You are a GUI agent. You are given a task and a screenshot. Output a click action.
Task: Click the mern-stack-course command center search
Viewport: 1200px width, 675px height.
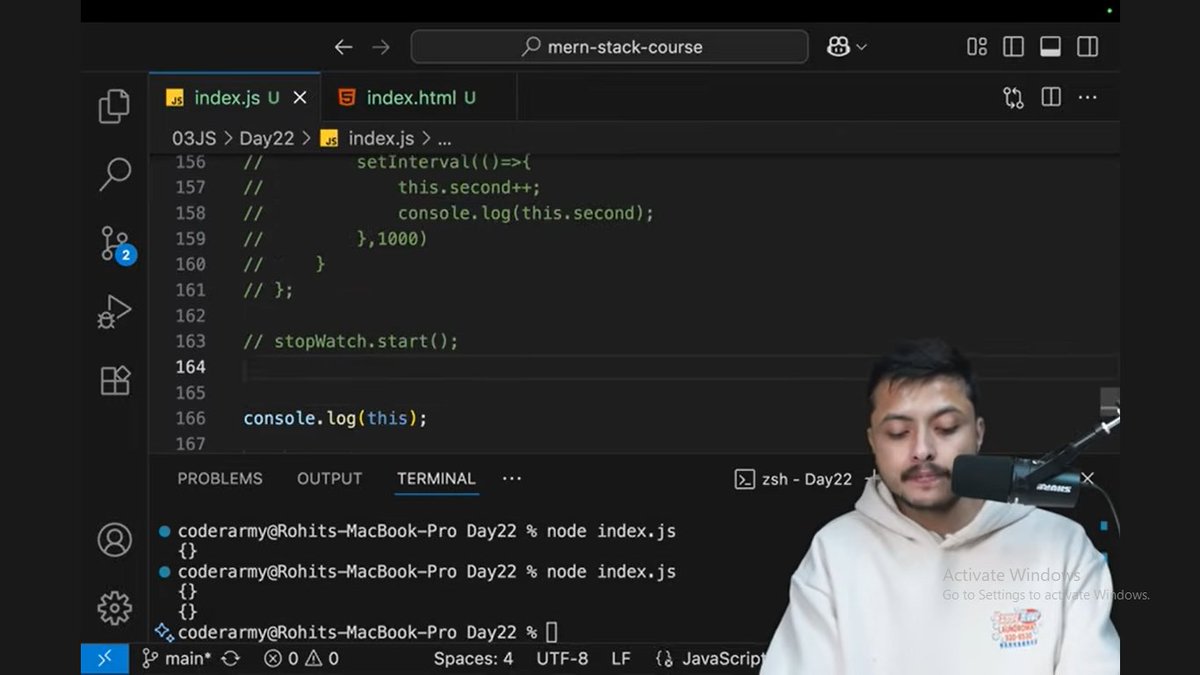point(609,47)
